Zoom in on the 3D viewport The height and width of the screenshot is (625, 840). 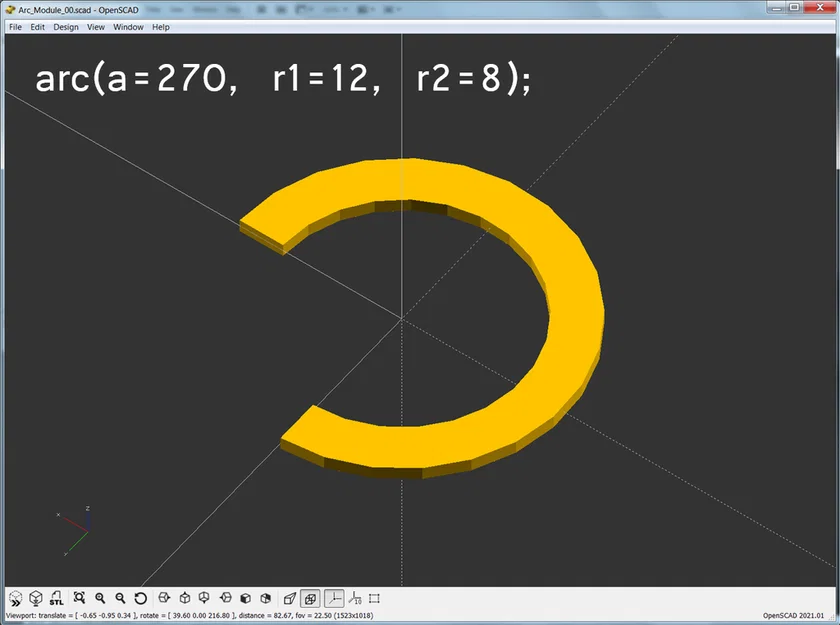100,598
